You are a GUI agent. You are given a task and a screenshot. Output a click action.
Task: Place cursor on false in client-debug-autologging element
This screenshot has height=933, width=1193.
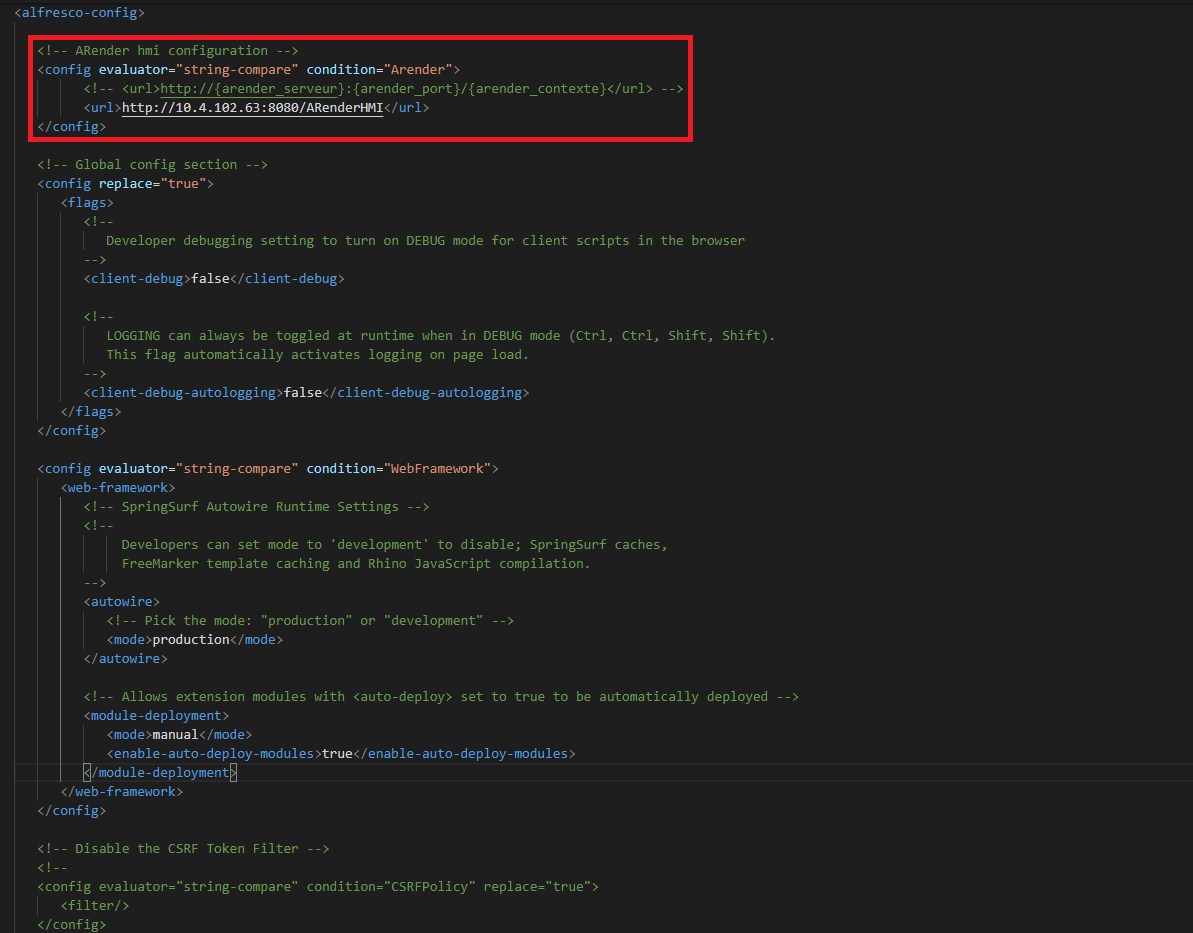click(302, 393)
